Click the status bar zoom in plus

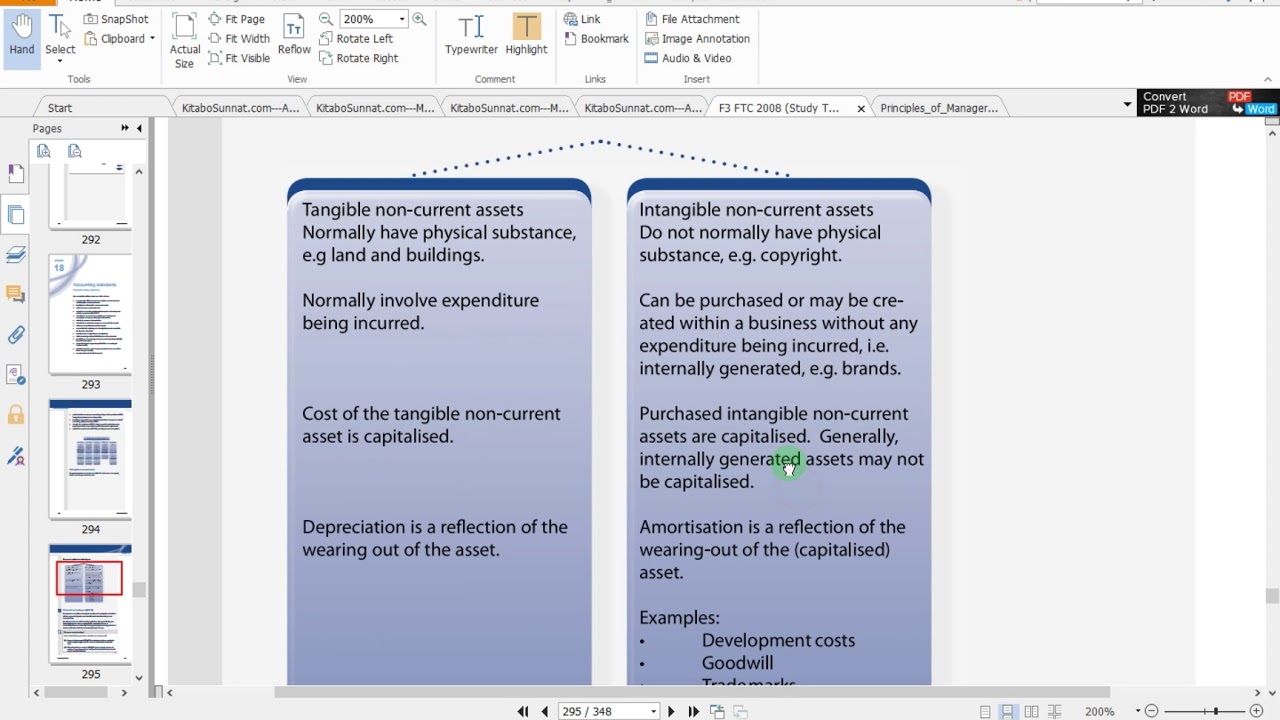tap(1257, 711)
